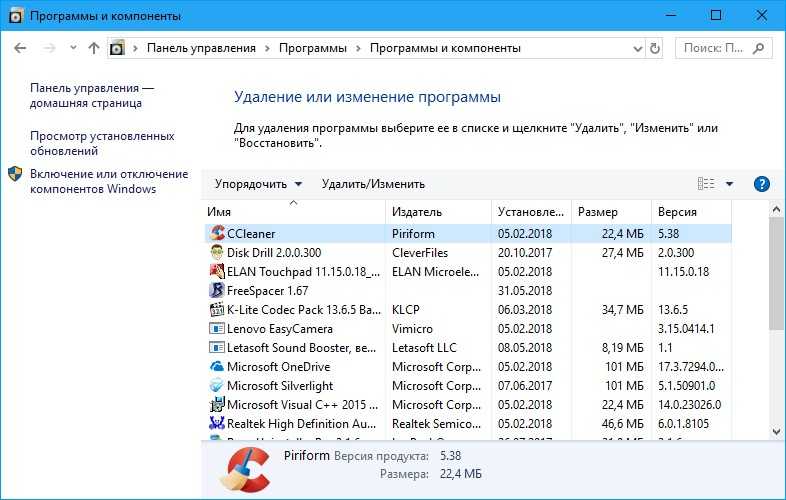Select the FreeSpacer 1.67 row
The height and width of the screenshot is (500, 786).
point(468,290)
